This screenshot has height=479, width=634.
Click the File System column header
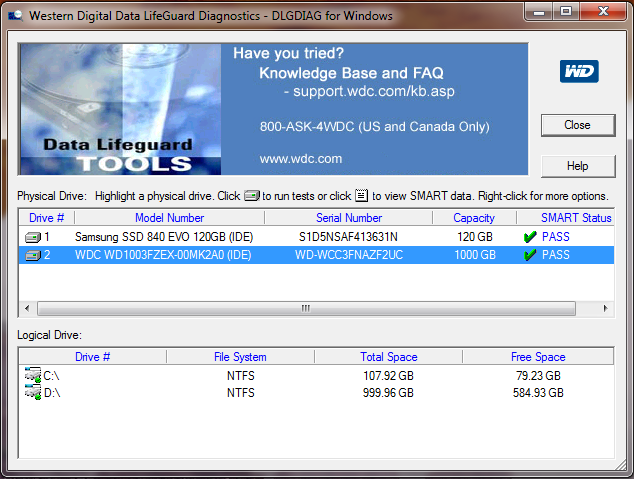240,357
